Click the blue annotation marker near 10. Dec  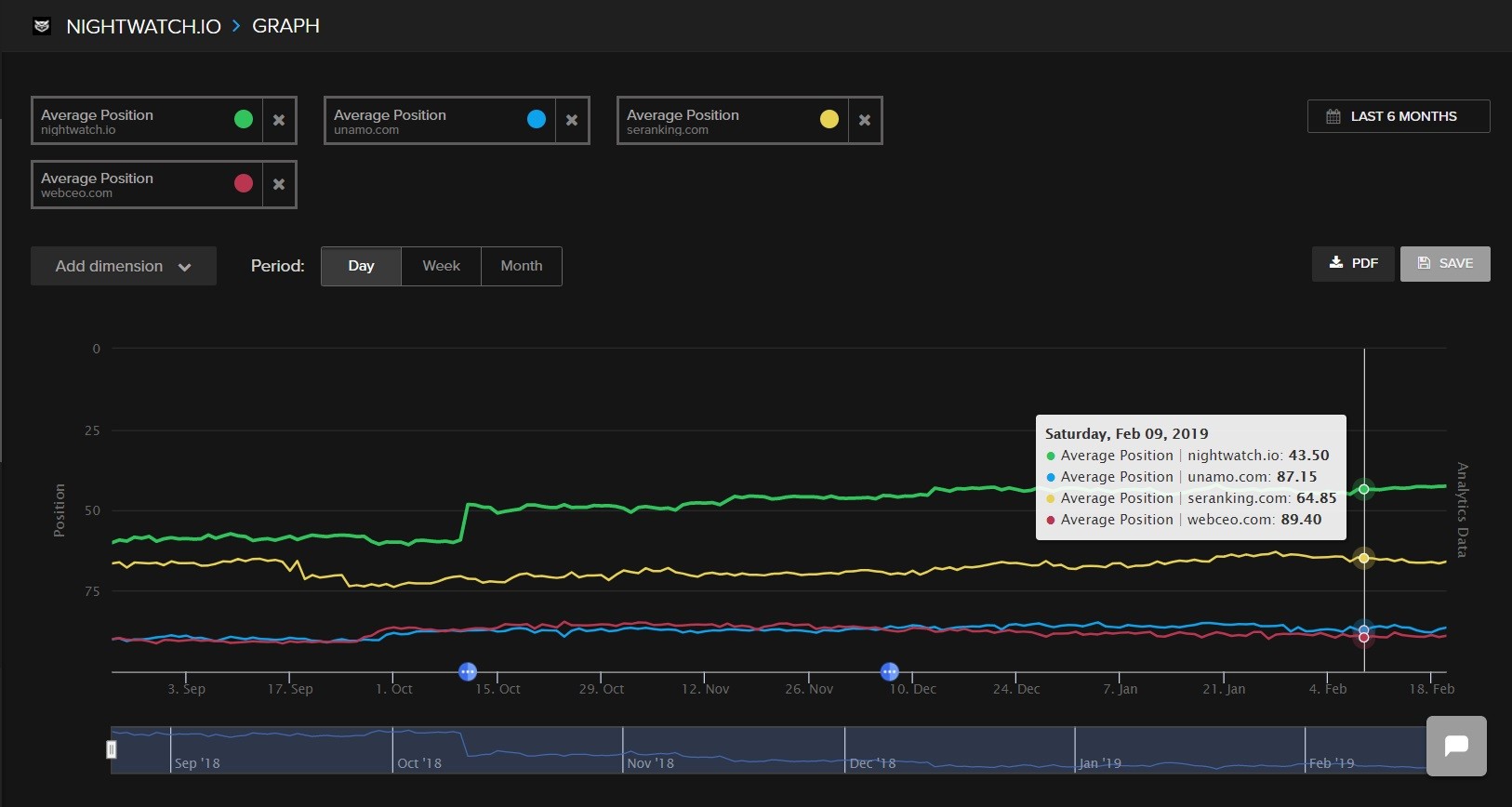point(890,671)
